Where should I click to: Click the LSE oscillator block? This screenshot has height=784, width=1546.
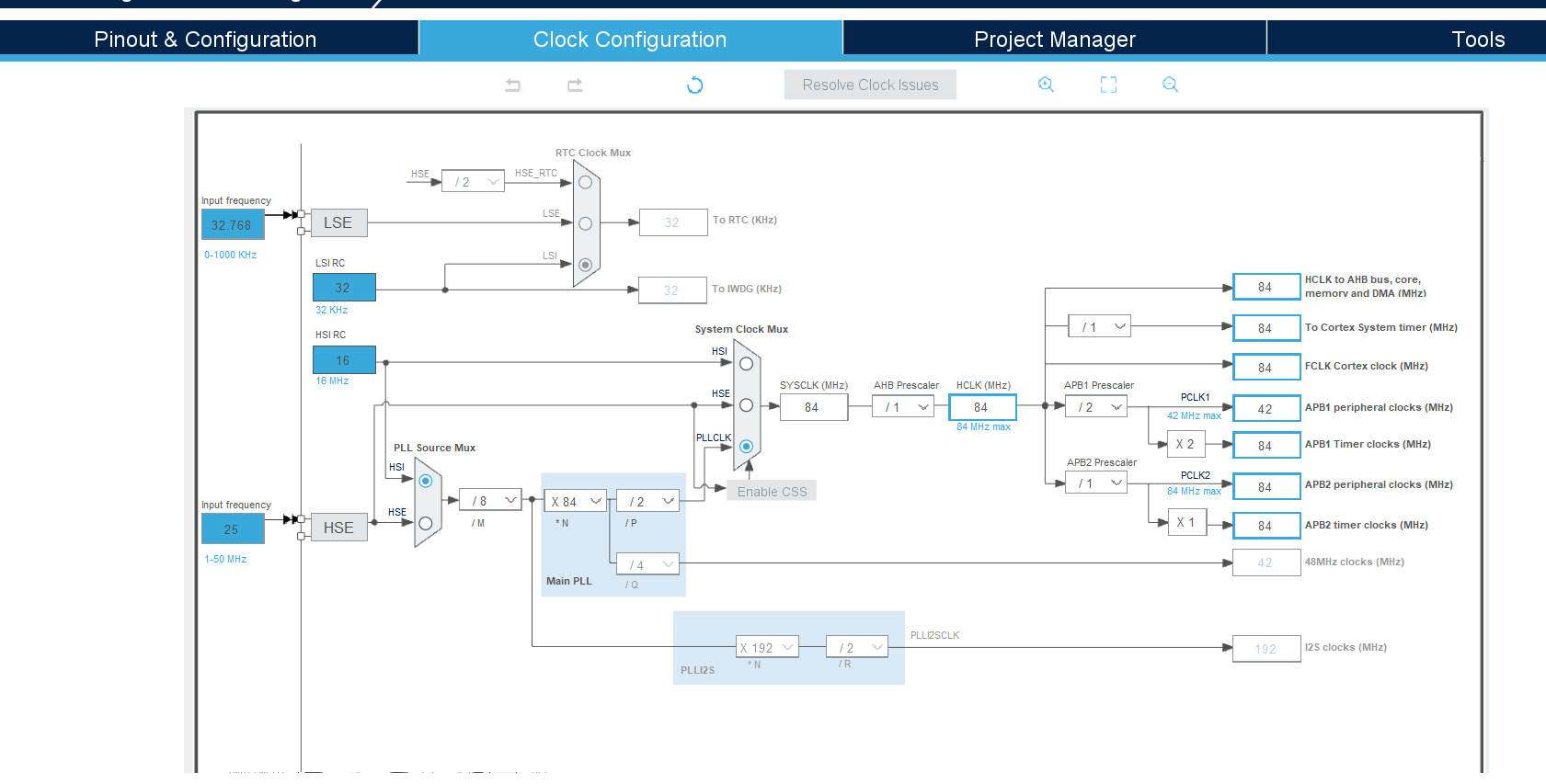click(x=338, y=222)
